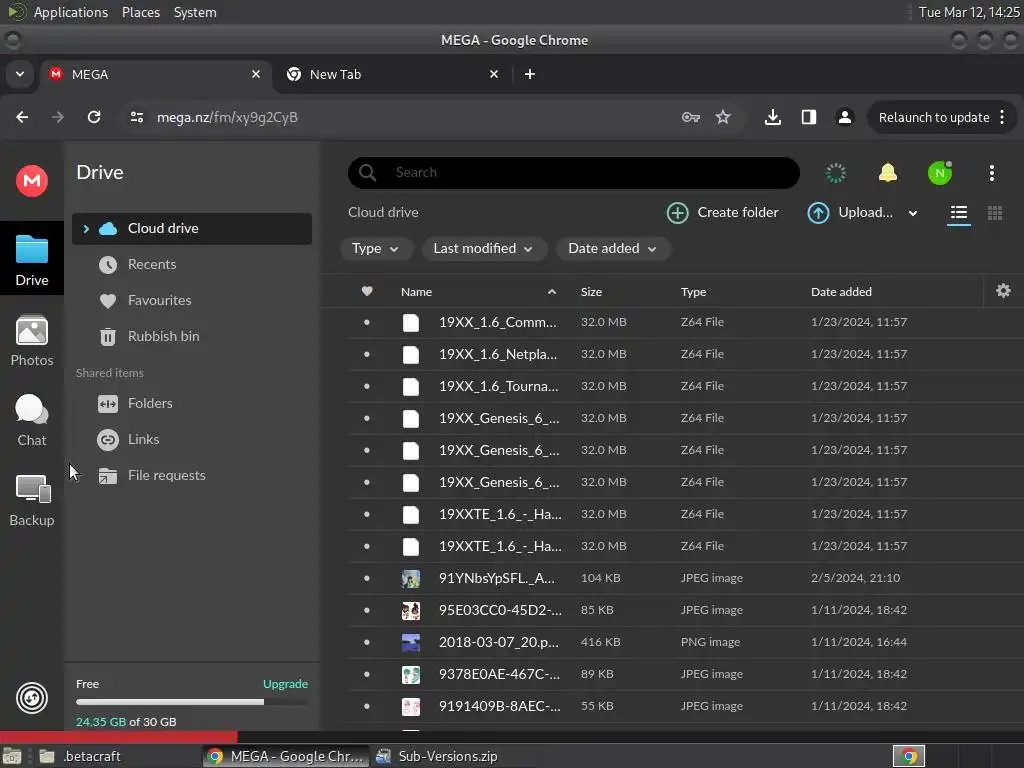The height and width of the screenshot is (768, 1024).
Task: Open the Photos section in sidebar
Action: click(31, 340)
